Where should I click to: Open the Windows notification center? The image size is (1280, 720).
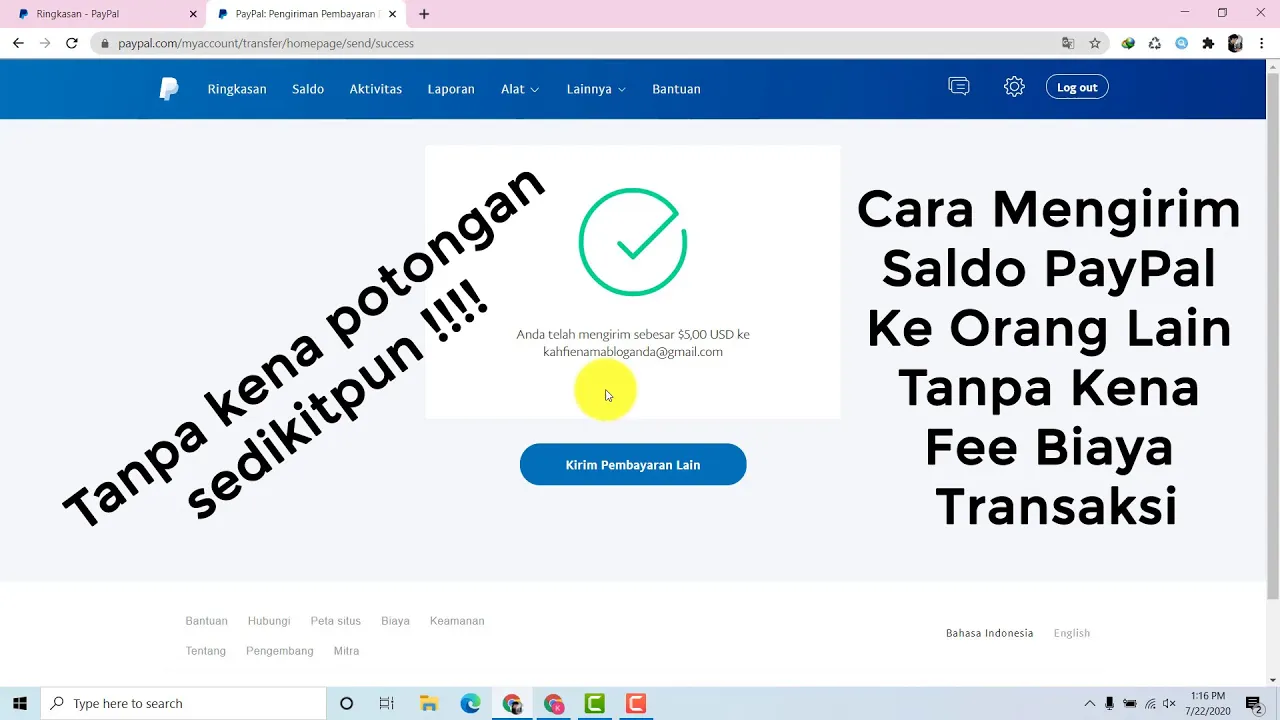1253,703
